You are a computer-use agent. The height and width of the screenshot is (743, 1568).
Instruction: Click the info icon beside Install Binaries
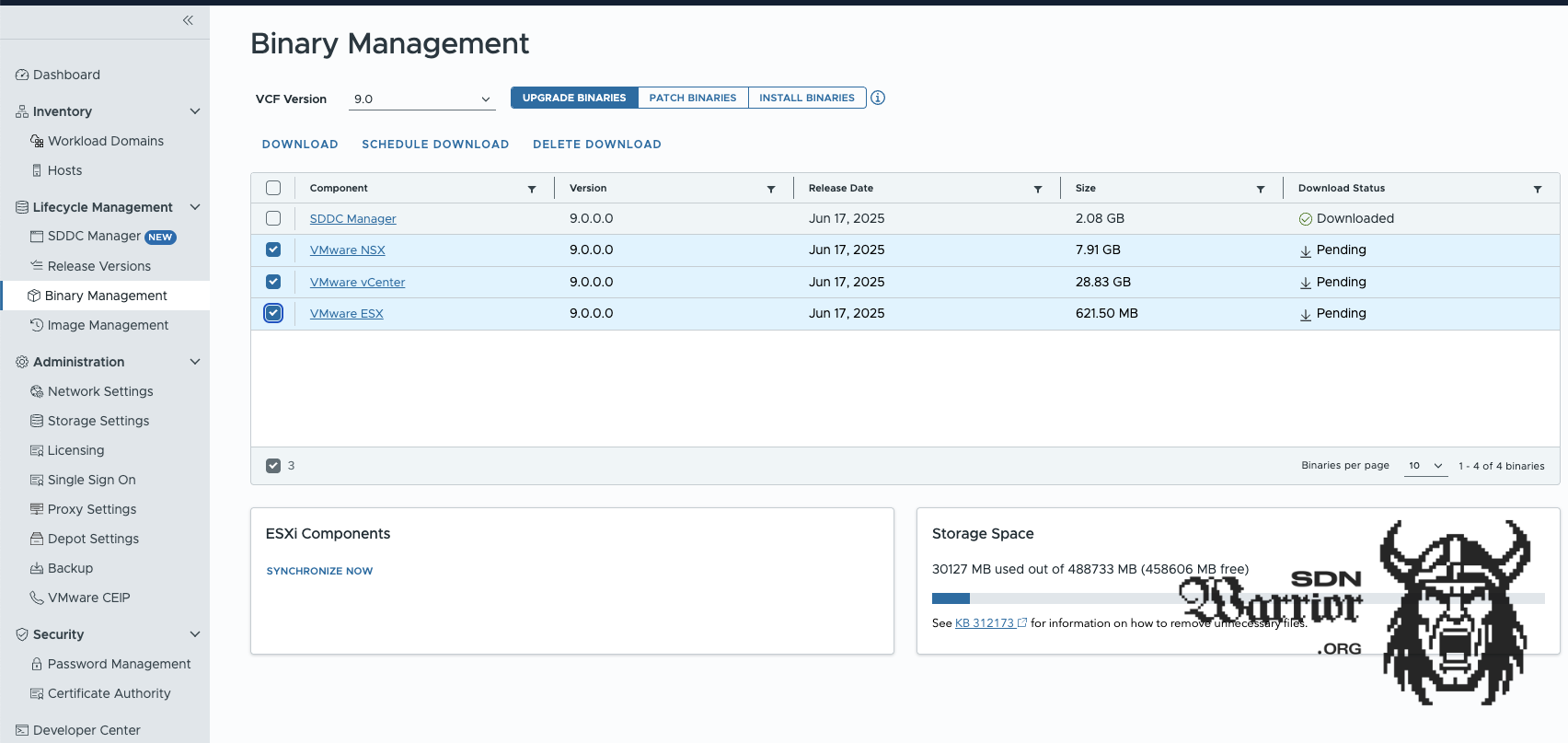click(878, 98)
